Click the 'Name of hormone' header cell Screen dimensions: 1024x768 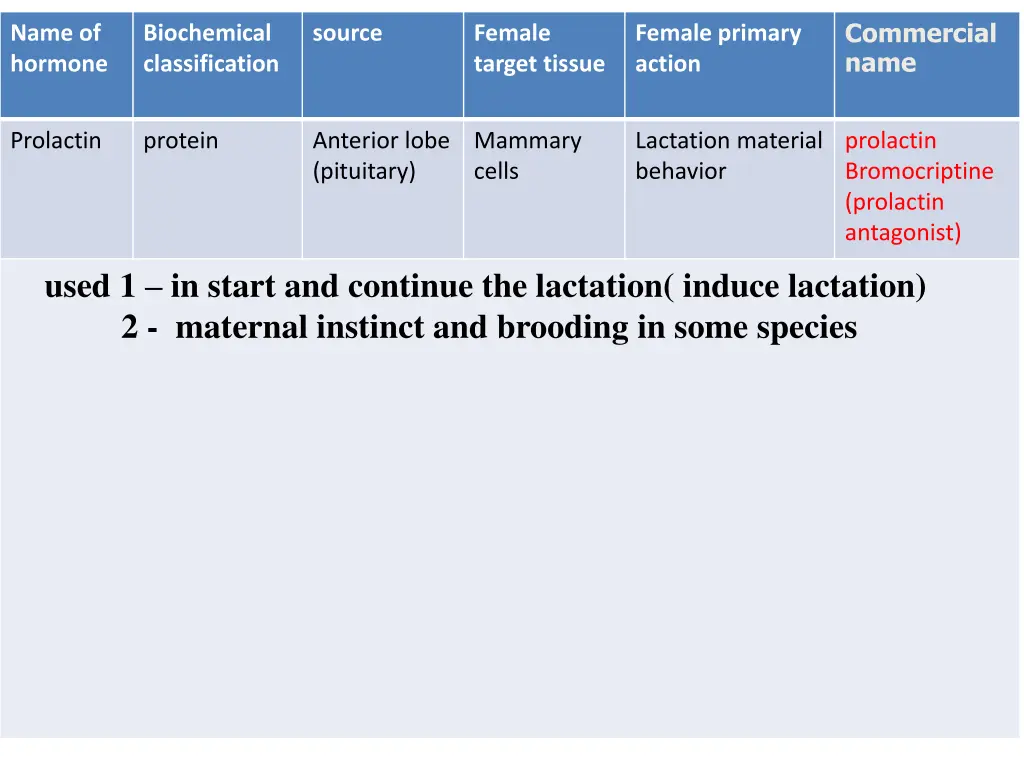point(66,64)
